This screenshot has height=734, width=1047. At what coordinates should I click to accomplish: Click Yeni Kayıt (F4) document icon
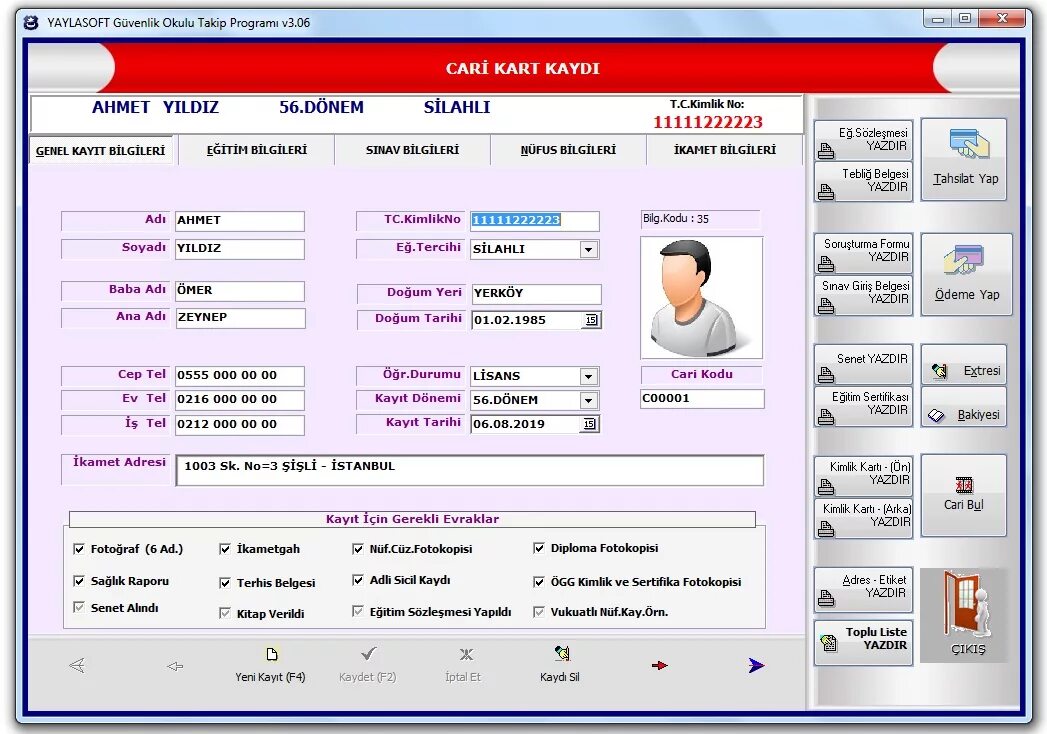coord(272,654)
